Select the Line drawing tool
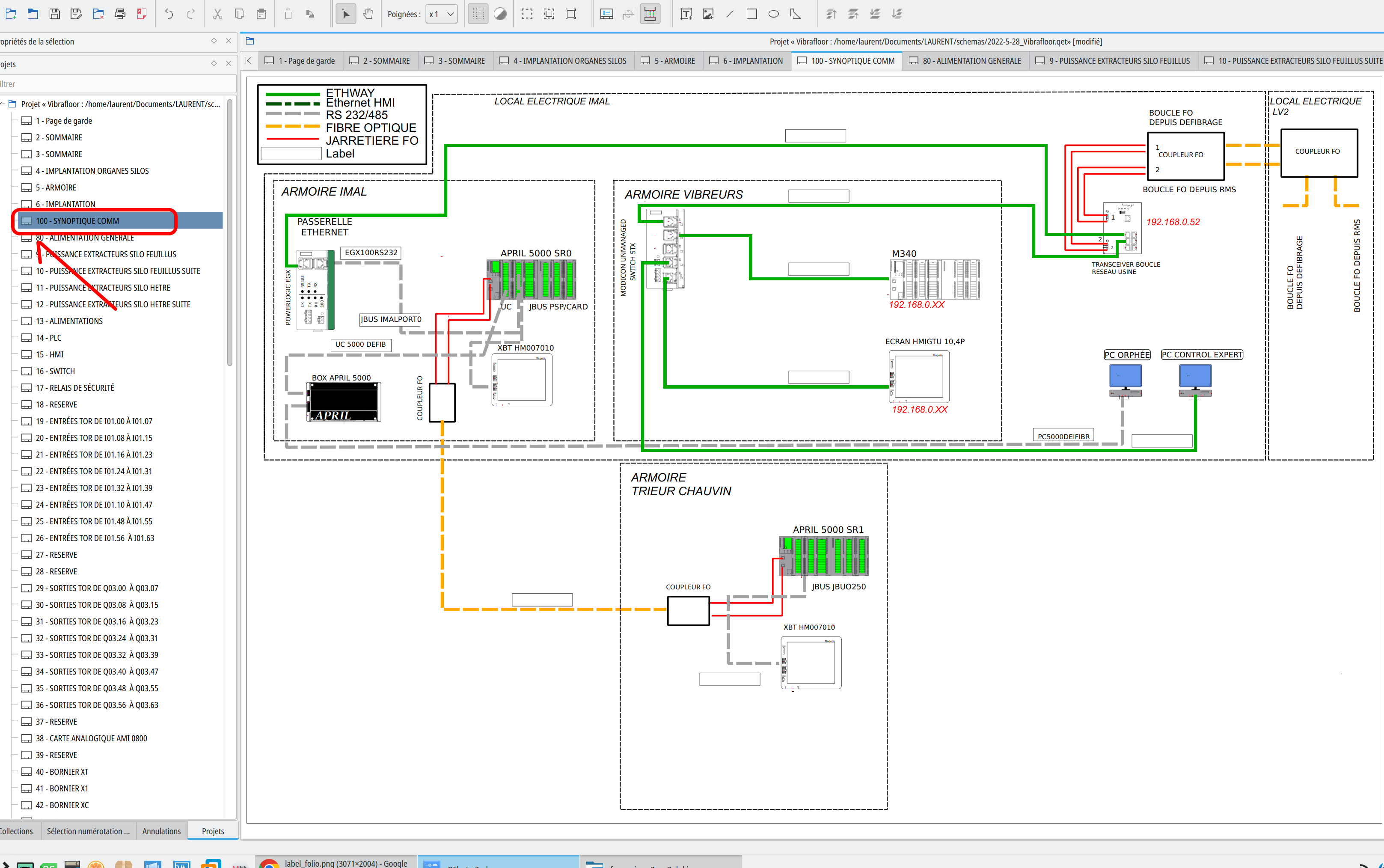1384x868 pixels. [x=730, y=14]
